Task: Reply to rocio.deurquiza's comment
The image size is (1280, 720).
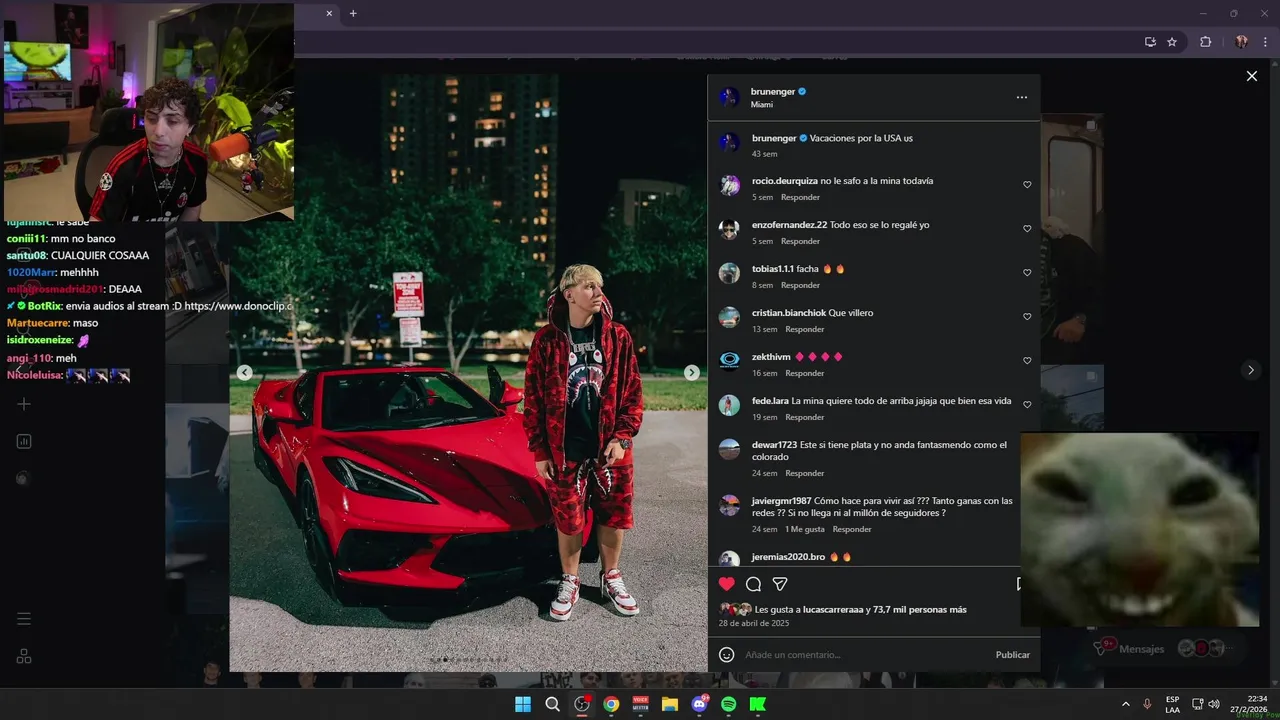Action: click(x=800, y=197)
